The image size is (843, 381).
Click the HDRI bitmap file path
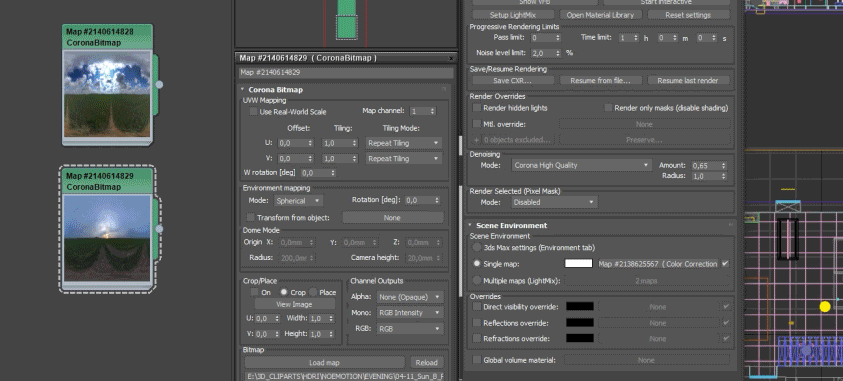pos(344,376)
